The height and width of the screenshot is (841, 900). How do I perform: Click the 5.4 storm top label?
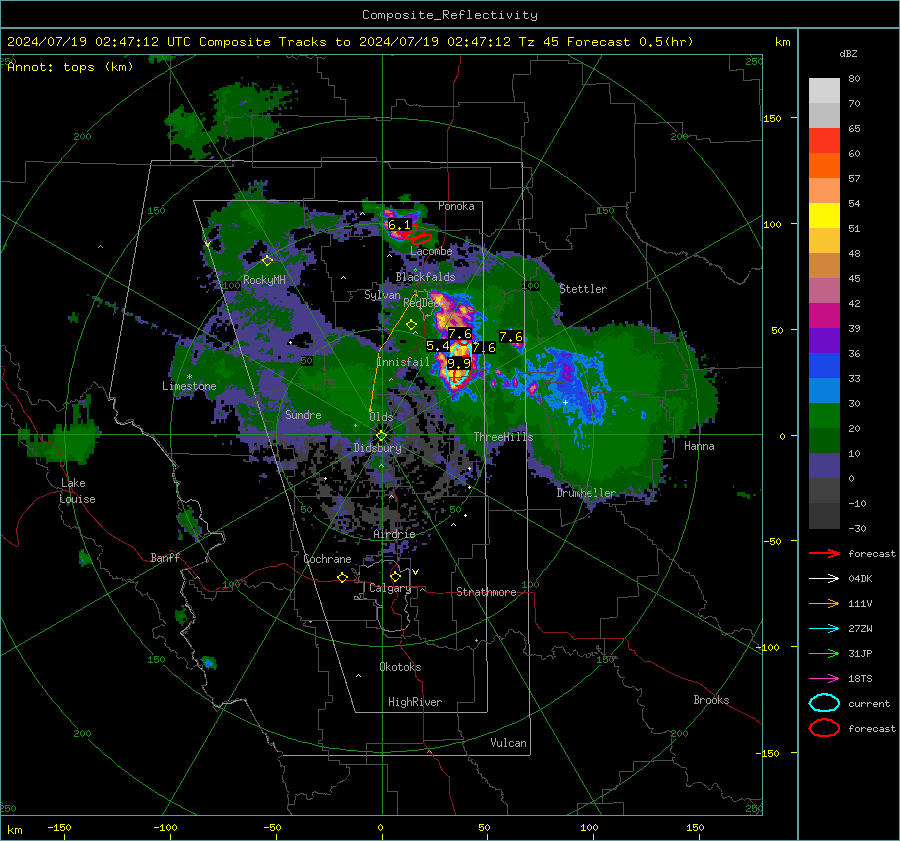(437, 346)
